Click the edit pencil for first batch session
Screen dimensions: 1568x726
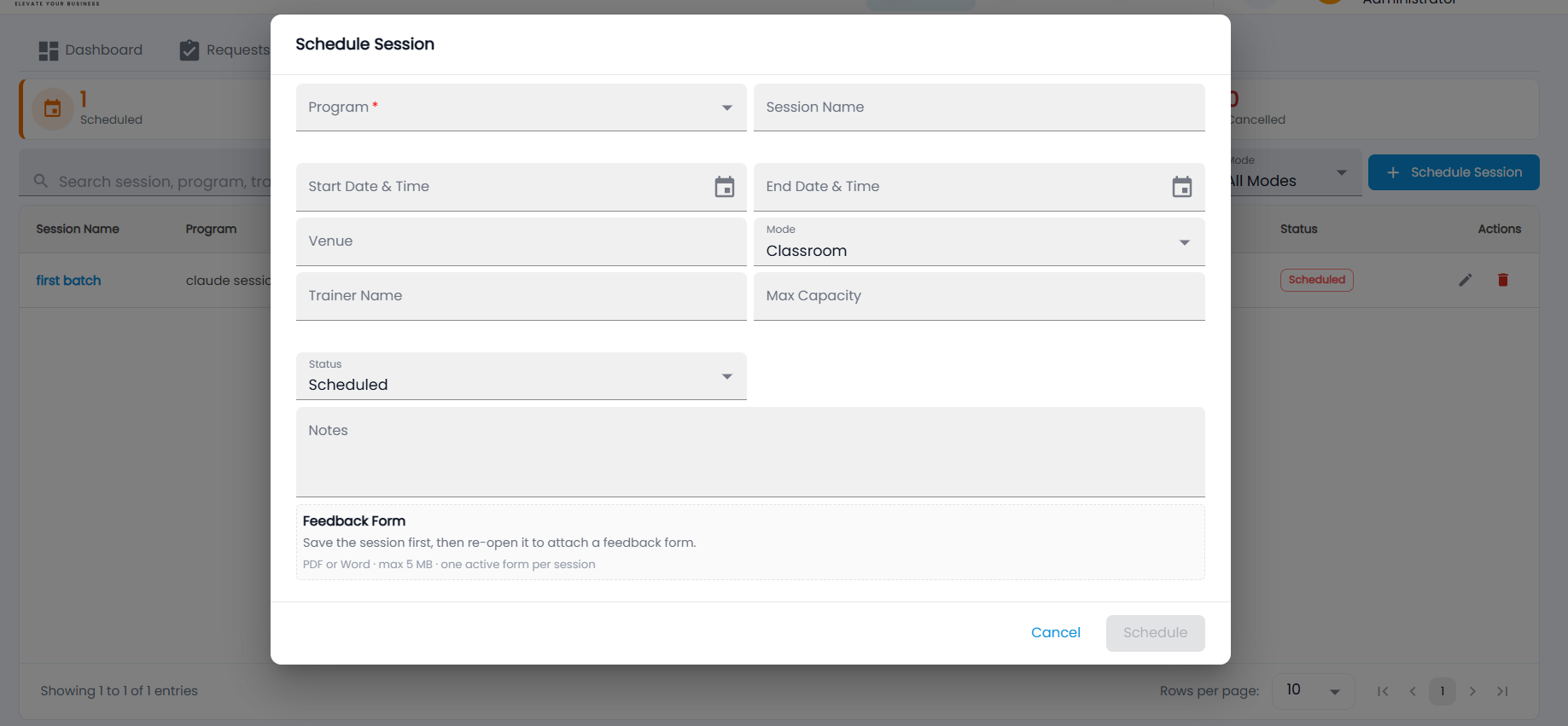click(1466, 280)
